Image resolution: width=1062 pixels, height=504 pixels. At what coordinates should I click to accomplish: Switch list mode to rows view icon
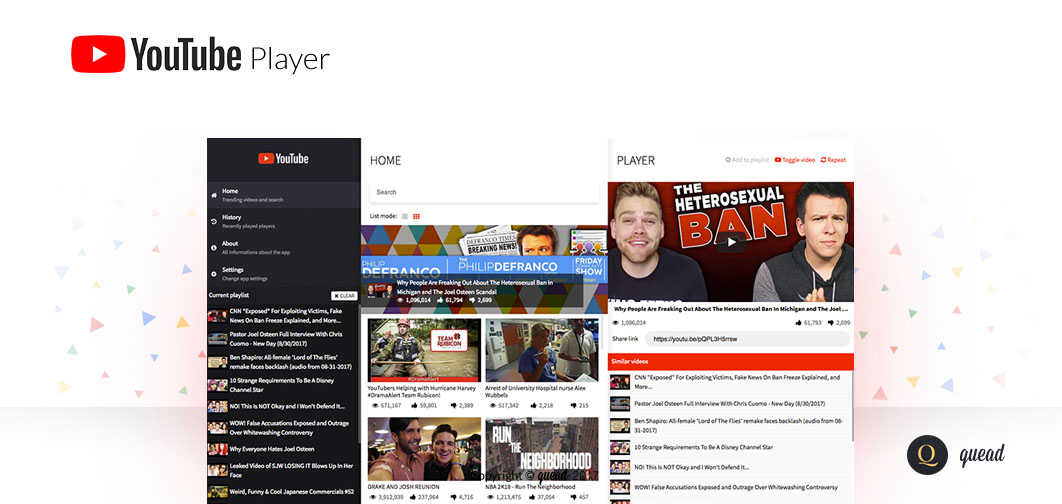(404, 216)
